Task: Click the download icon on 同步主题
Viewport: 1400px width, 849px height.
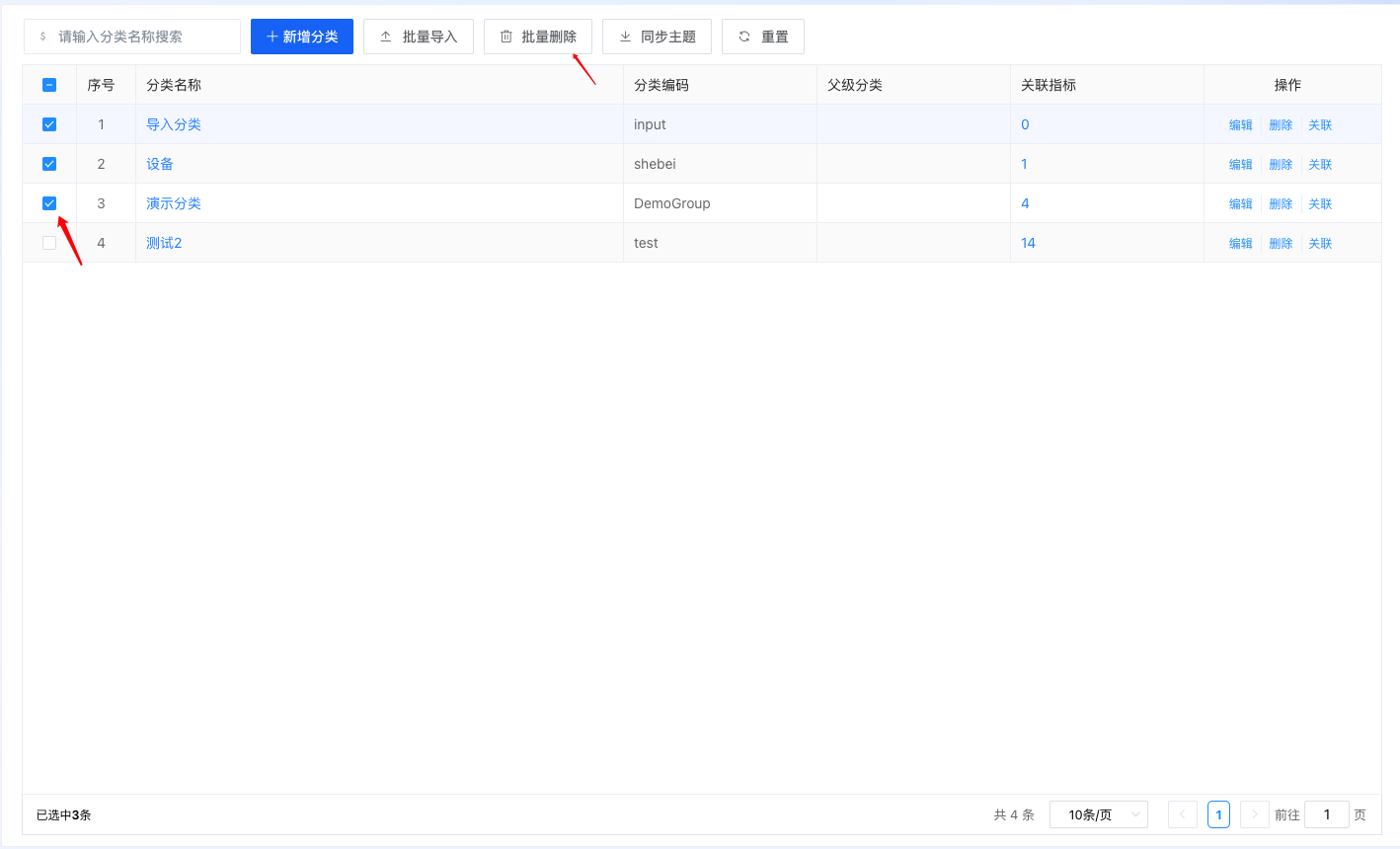Action: tap(625, 37)
